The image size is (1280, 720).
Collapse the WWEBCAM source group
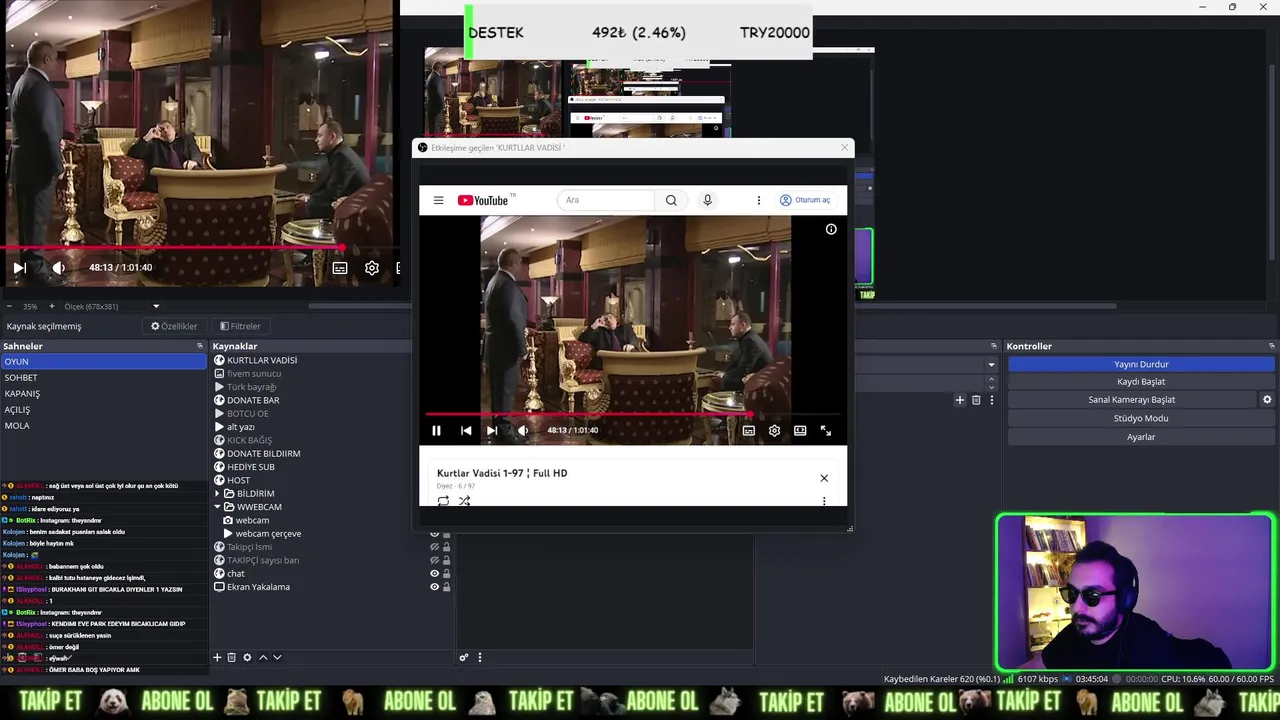tap(217, 507)
